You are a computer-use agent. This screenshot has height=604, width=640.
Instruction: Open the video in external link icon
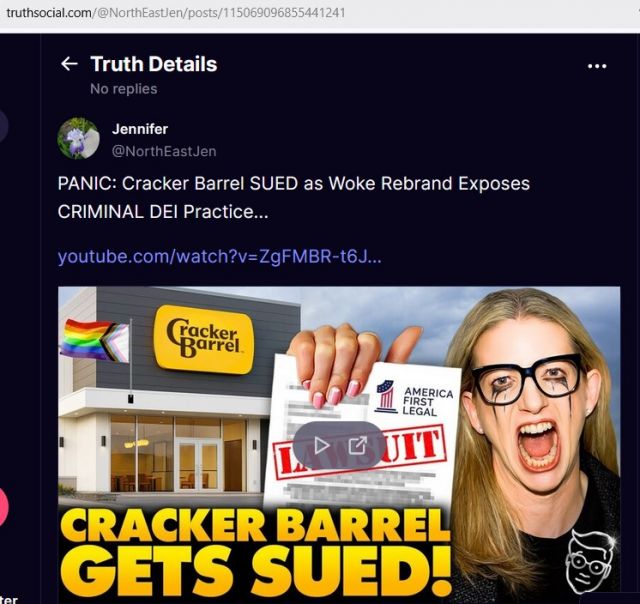click(x=358, y=445)
